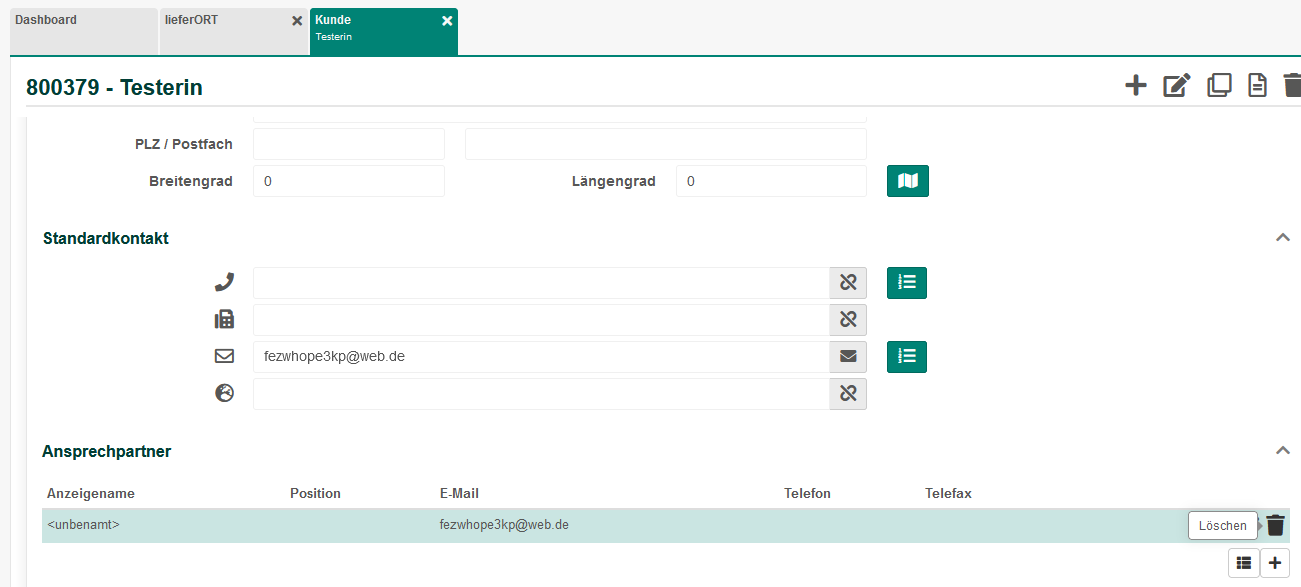The width and height of the screenshot is (1301, 587).
Task: Click into the Breitengrad input field
Action: [x=348, y=182]
